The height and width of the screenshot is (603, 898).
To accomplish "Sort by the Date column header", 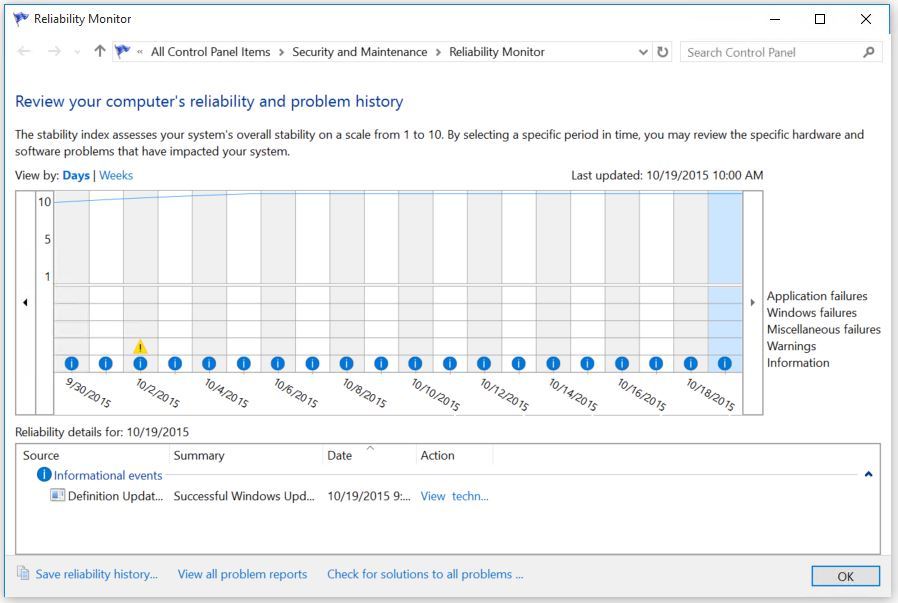I will pos(369,455).
